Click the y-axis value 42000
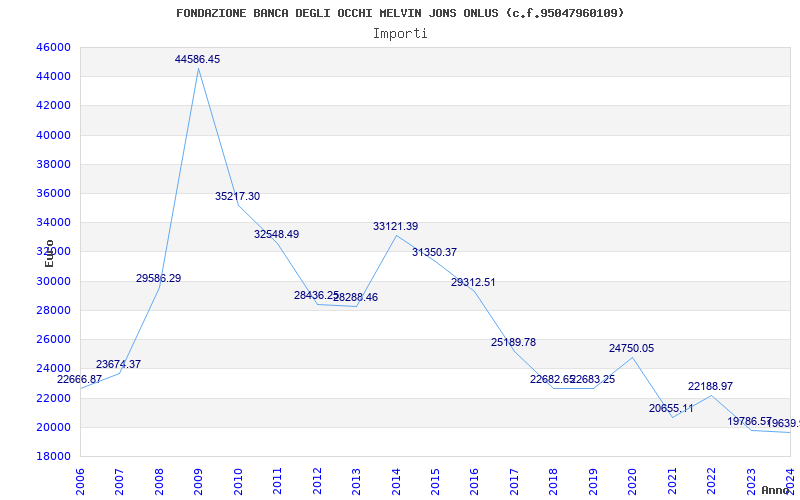 click(53, 106)
